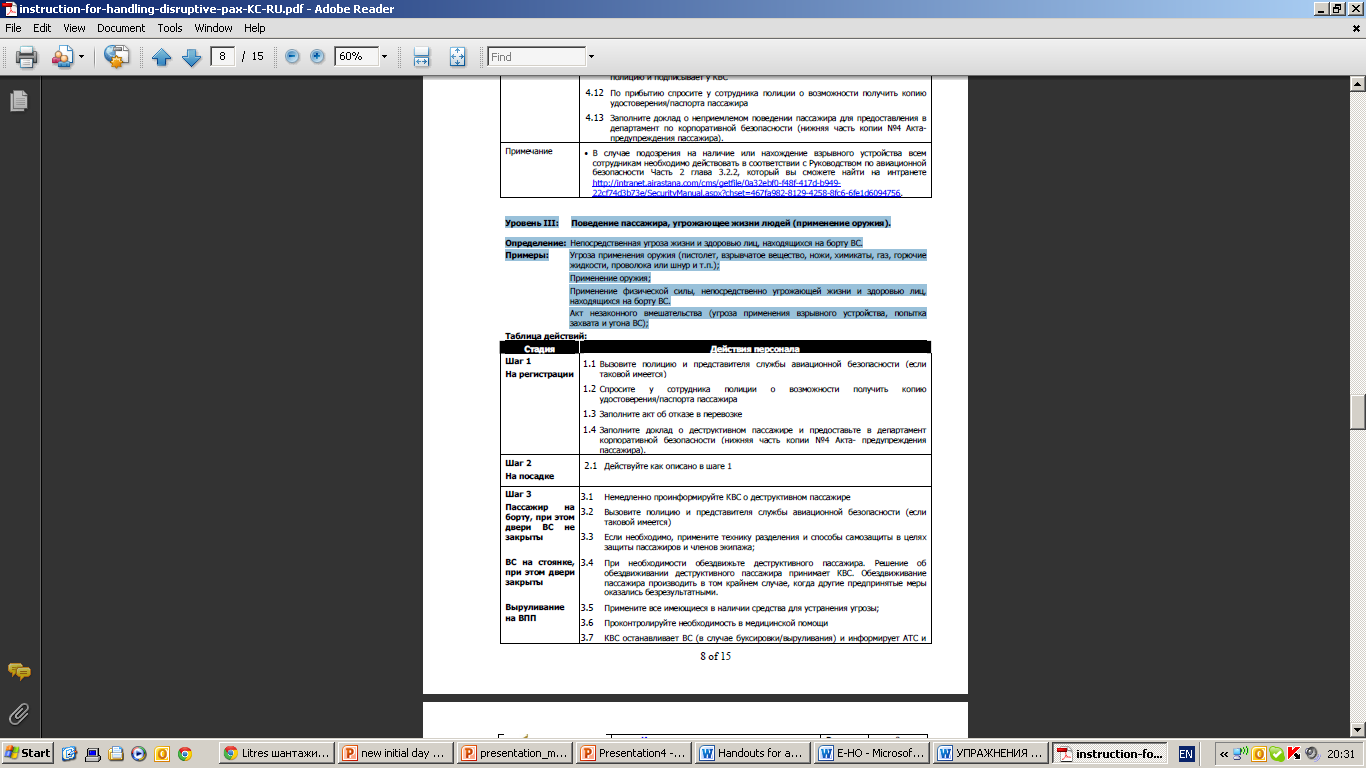
Task: Open the View menu
Action: pos(74,28)
